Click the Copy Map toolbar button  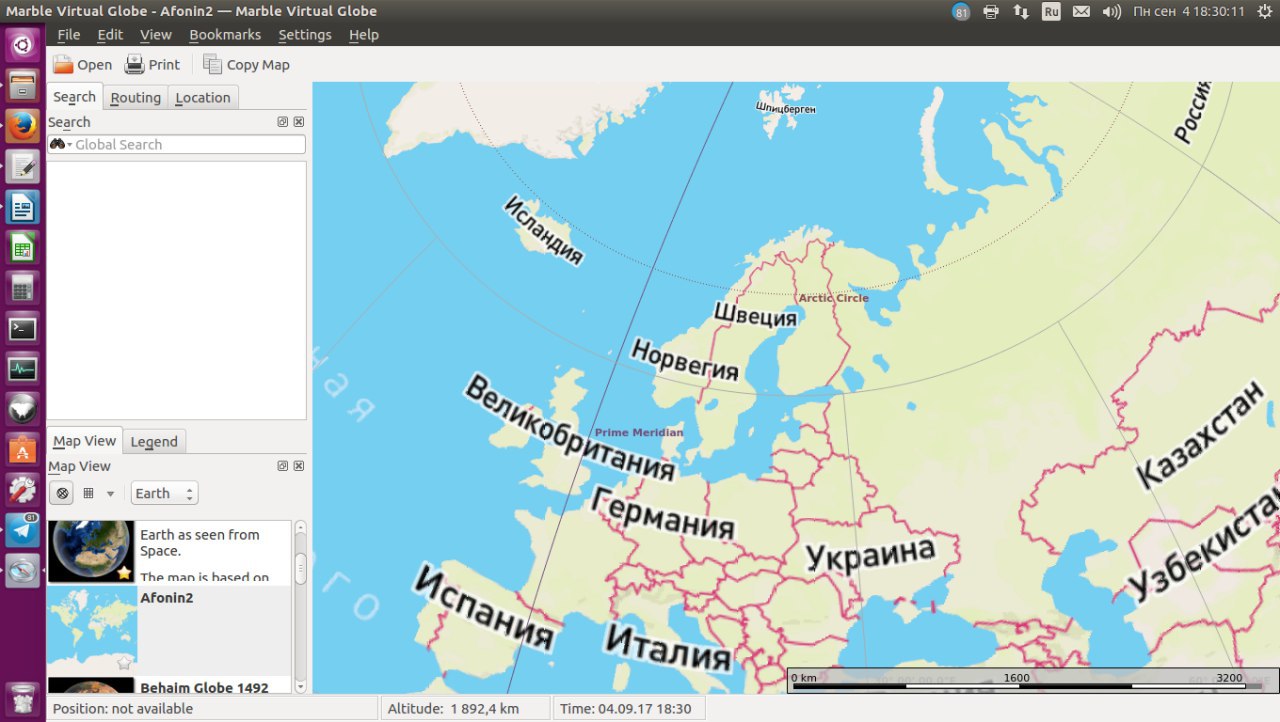pos(246,65)
